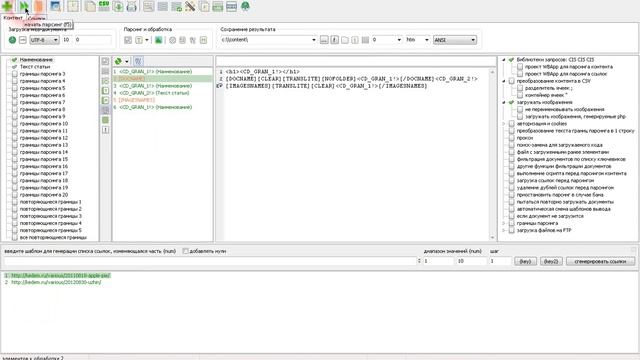
Task: Click the H icon in Парсинг и обработка
Action: pos(203,40)
